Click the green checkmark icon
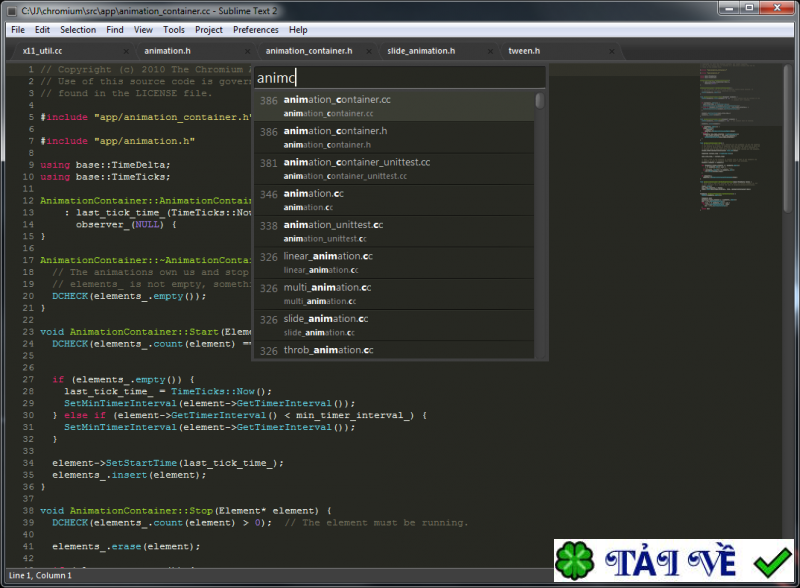 [x=772, y=562]
